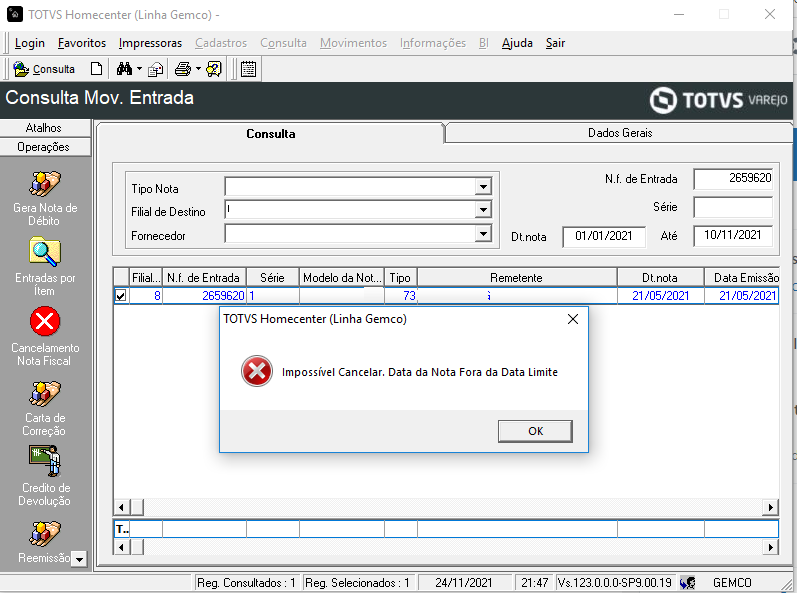Open Entradas por Item shortcut
This screenshot has width=797, height=593.
click(x=45, y=267)
